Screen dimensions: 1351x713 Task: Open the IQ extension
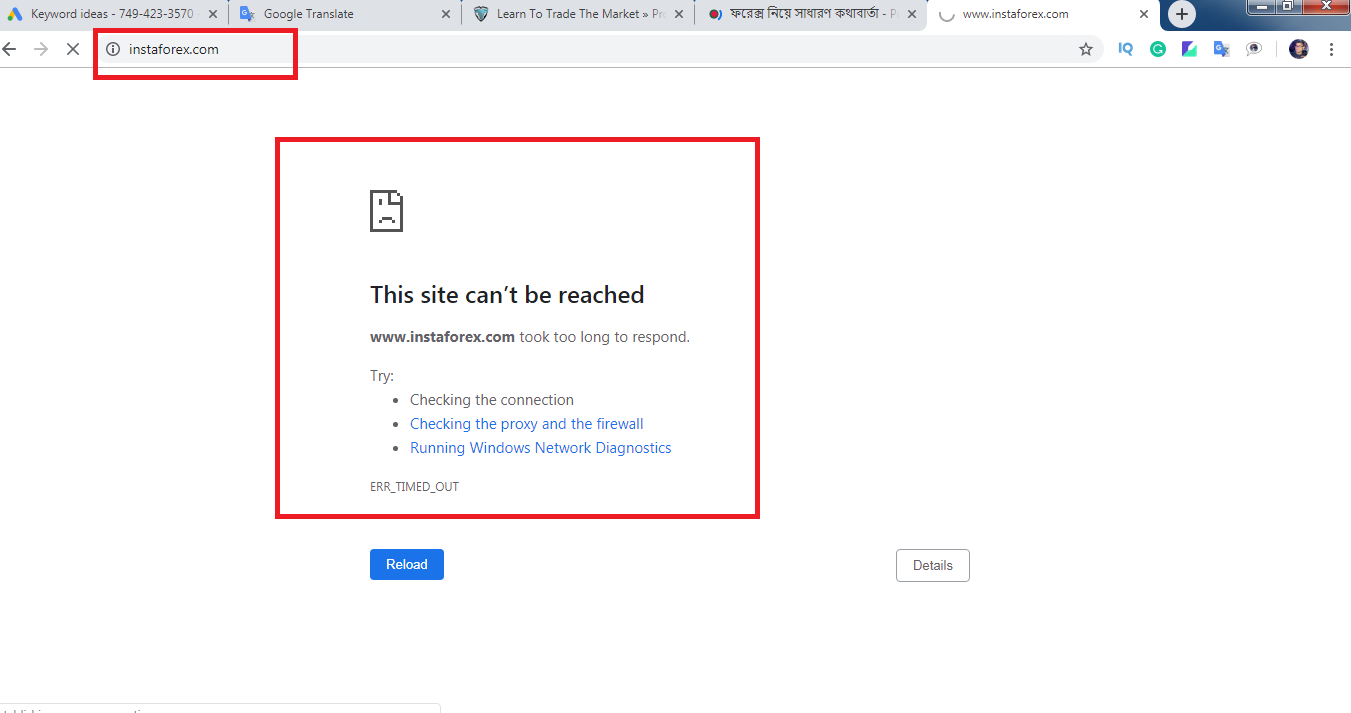(x=1126, y=48)
